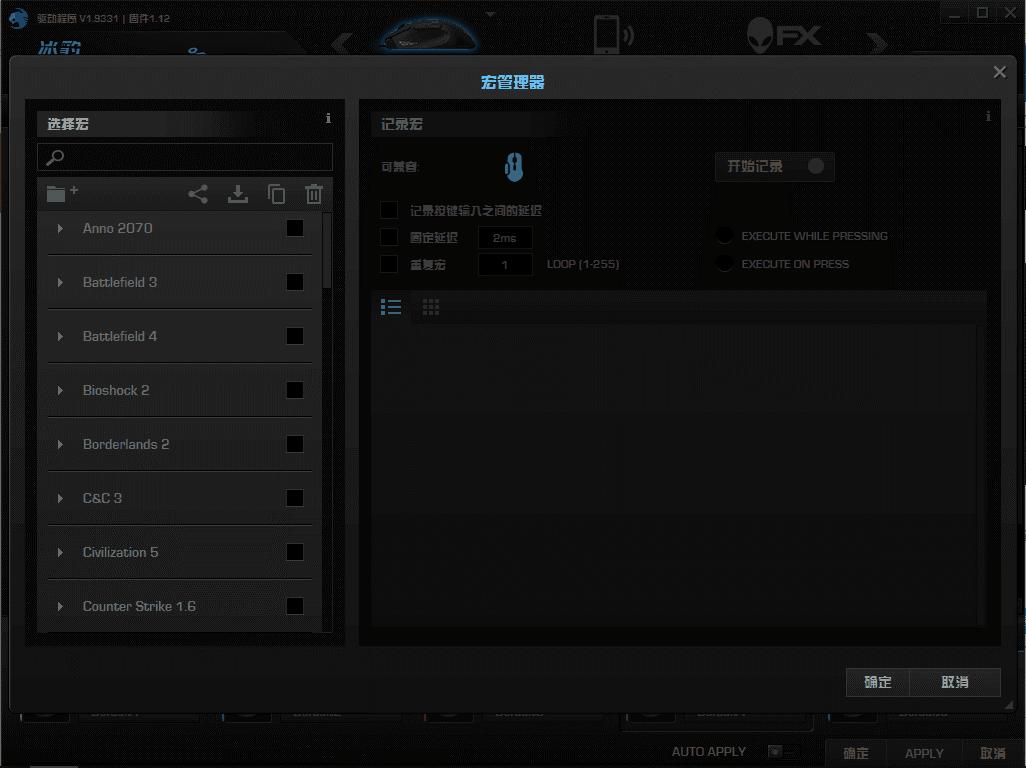Click the macro search input field
Image resolution: width=1026 pixels, height=768 pixels.
pos(185,157)
